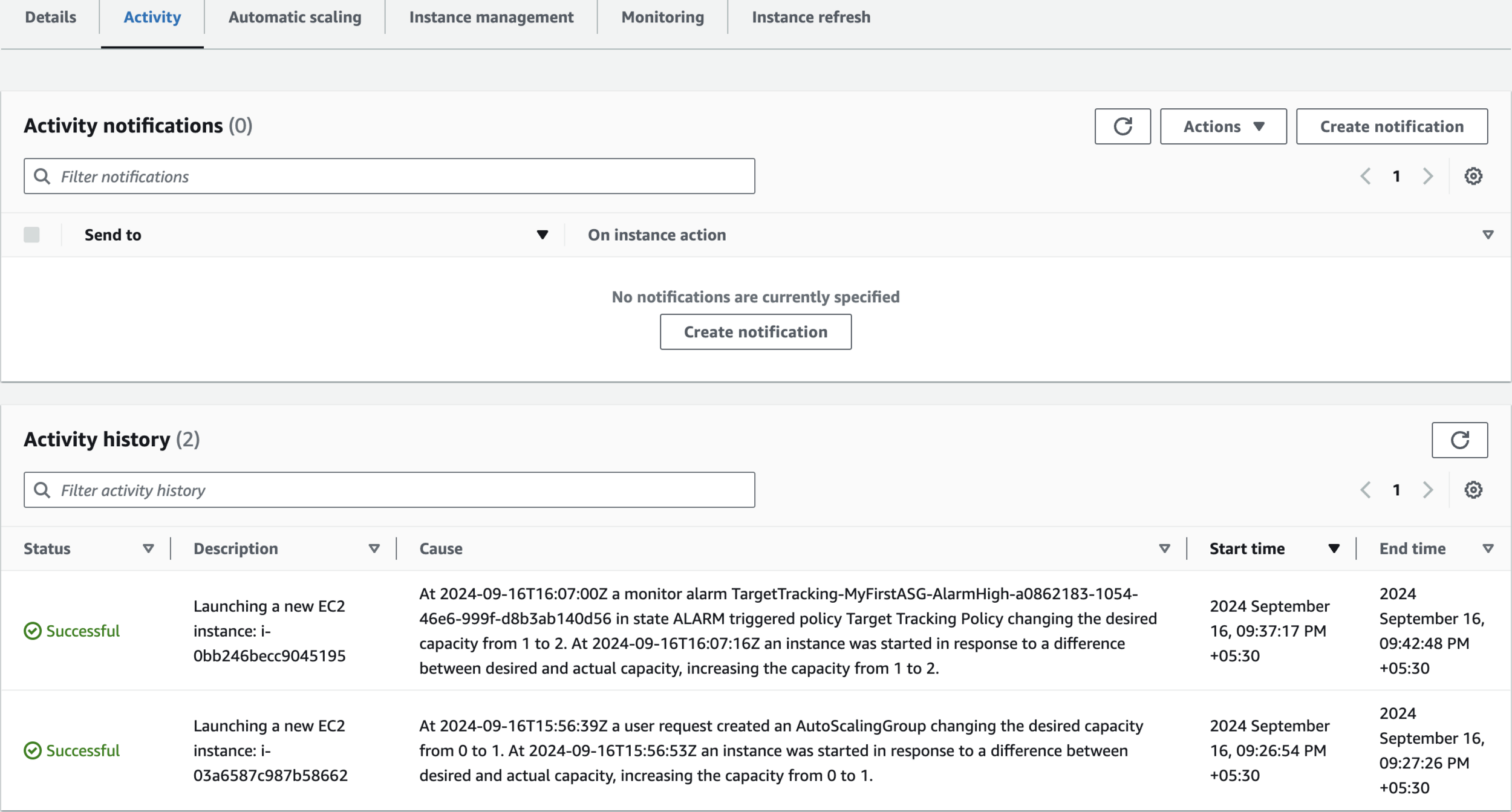
Task: Go to next page of activity history
Action: click(x=1428, y=490)
